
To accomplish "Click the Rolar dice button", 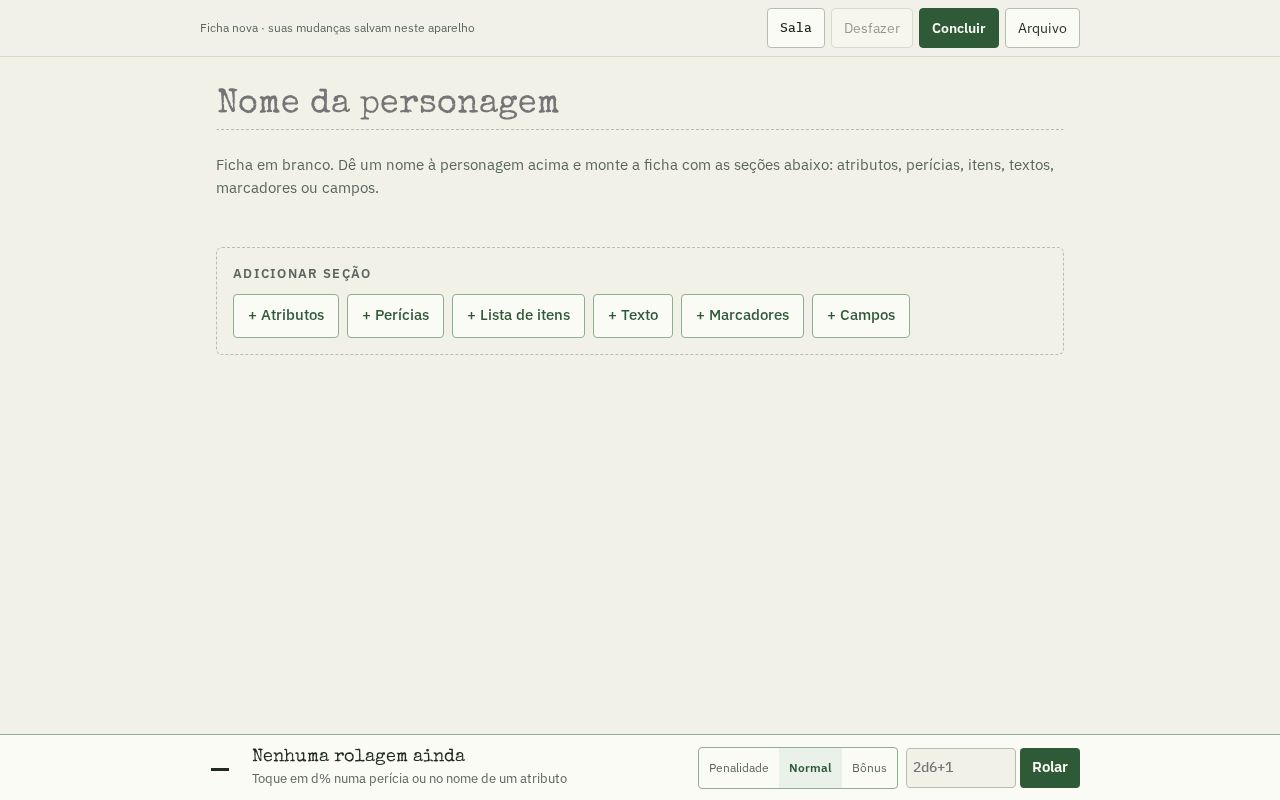I will (x=1050, y=768).
